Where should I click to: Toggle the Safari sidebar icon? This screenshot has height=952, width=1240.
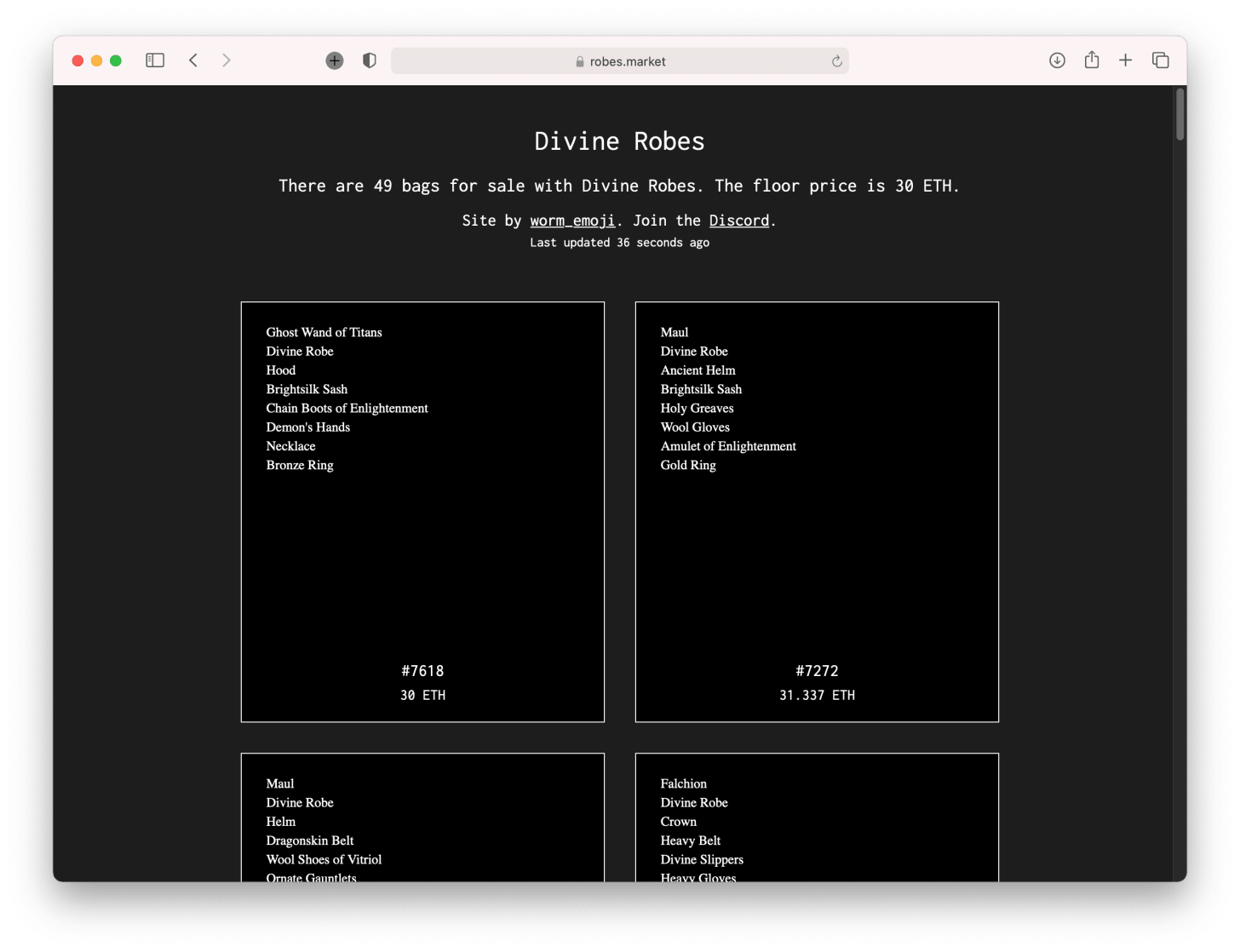tap(155, 60)
